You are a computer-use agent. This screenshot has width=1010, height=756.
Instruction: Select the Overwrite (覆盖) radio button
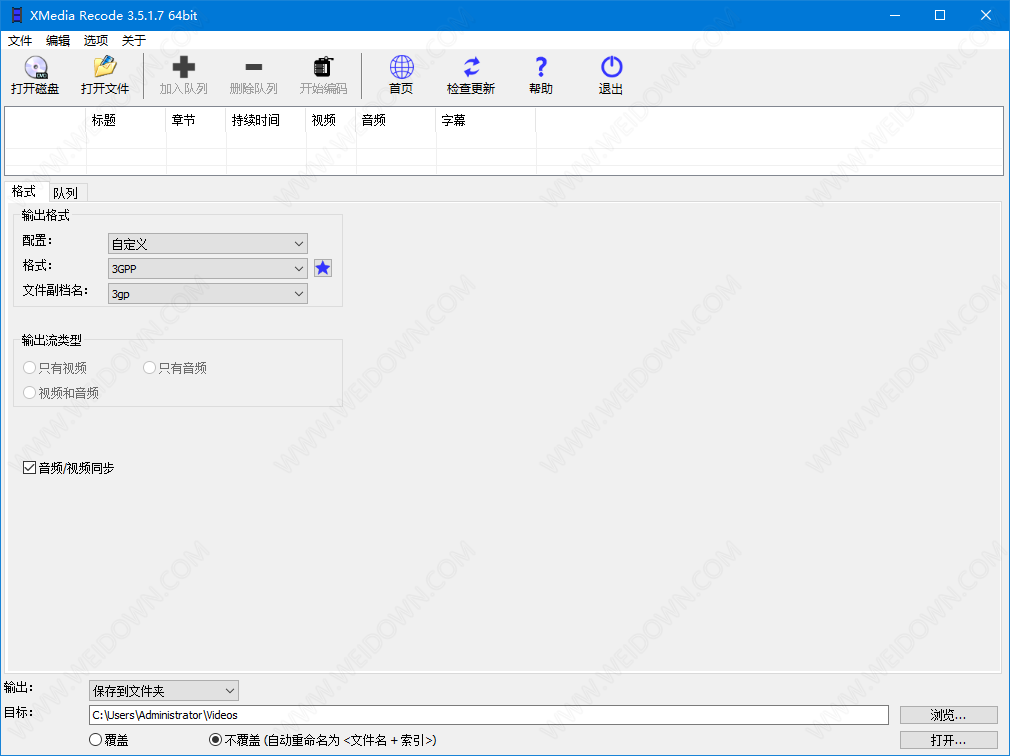pyautogui.click(x=96, y=740)
